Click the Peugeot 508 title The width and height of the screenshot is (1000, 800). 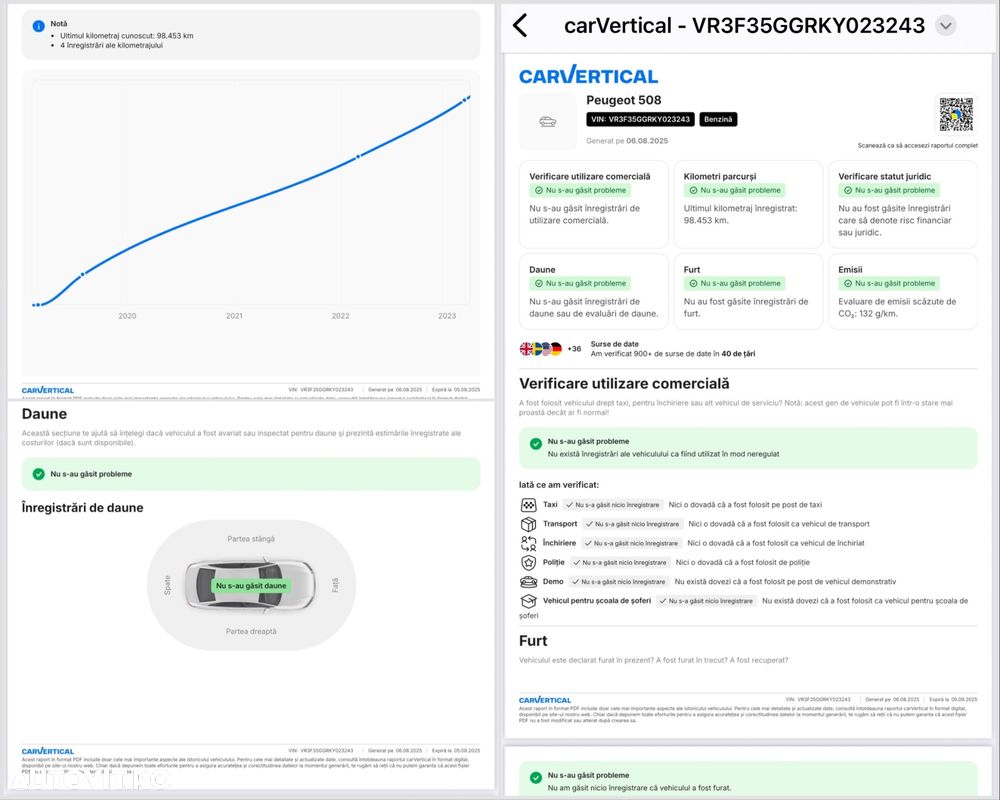tap(624, 100)
